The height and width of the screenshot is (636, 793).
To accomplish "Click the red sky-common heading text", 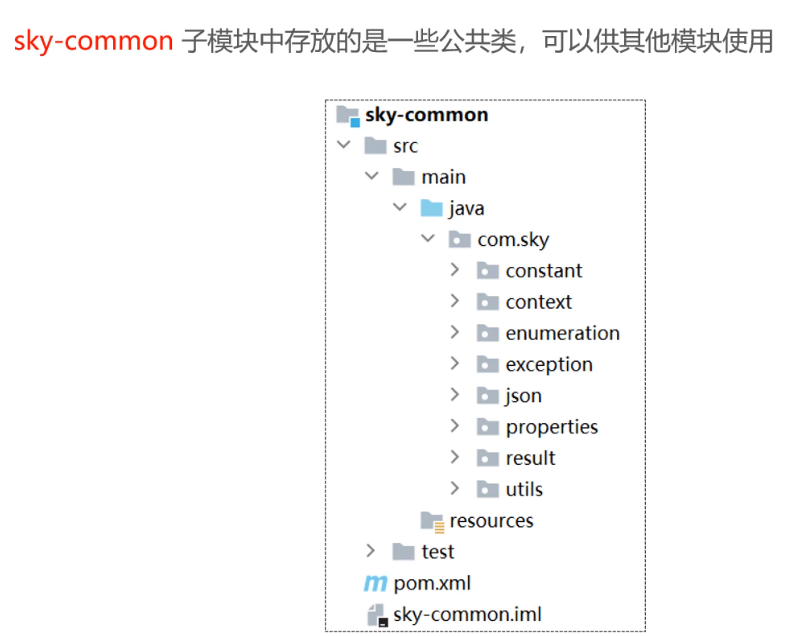I will click(x=94, y=43).
